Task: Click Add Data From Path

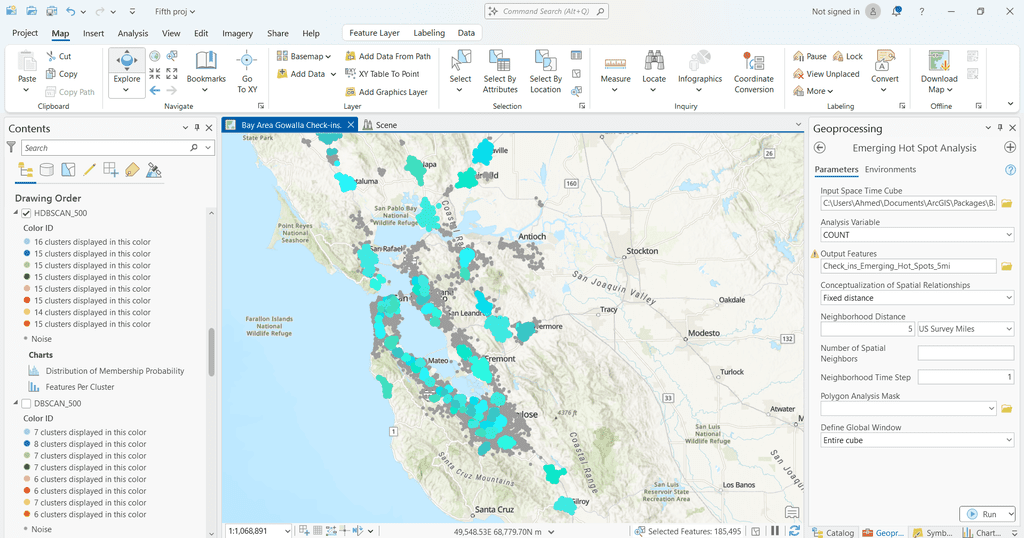Action: click(388, 56)
